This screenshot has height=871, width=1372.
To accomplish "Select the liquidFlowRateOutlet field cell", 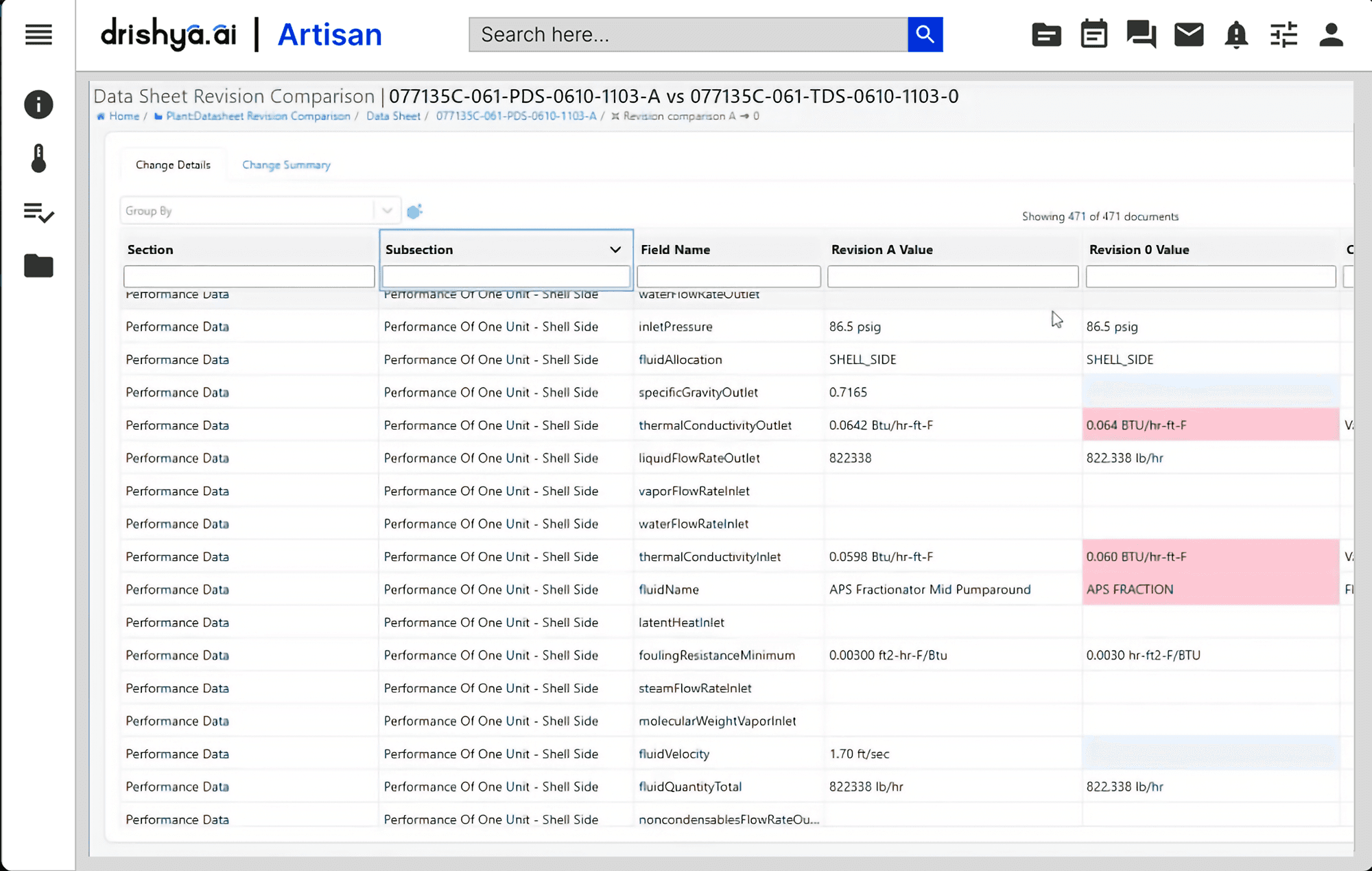I will click(729, 458).
